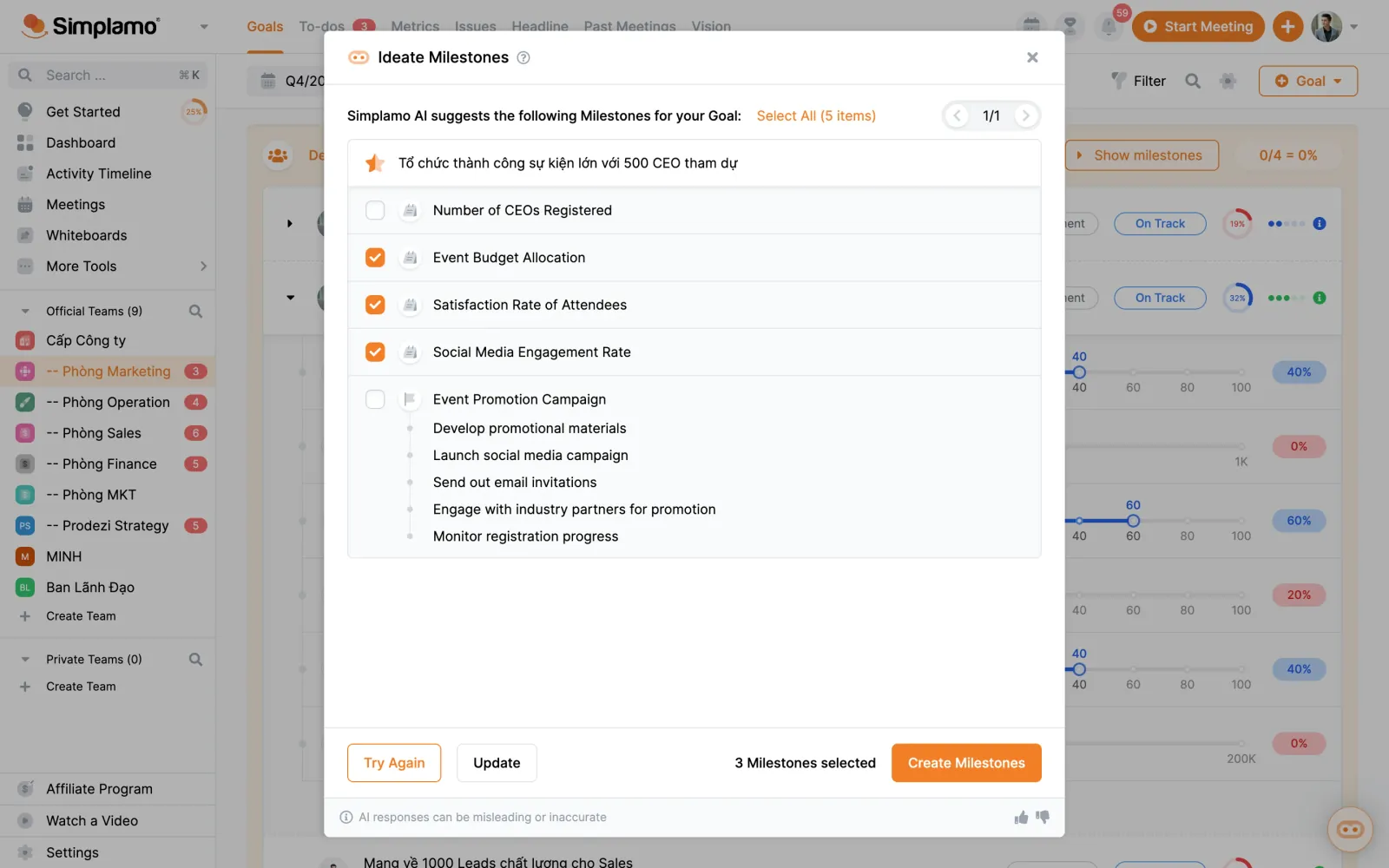Open Activity Timeline in sidebar
Viewport: 1389px width, 868px height.
point(98,174)
